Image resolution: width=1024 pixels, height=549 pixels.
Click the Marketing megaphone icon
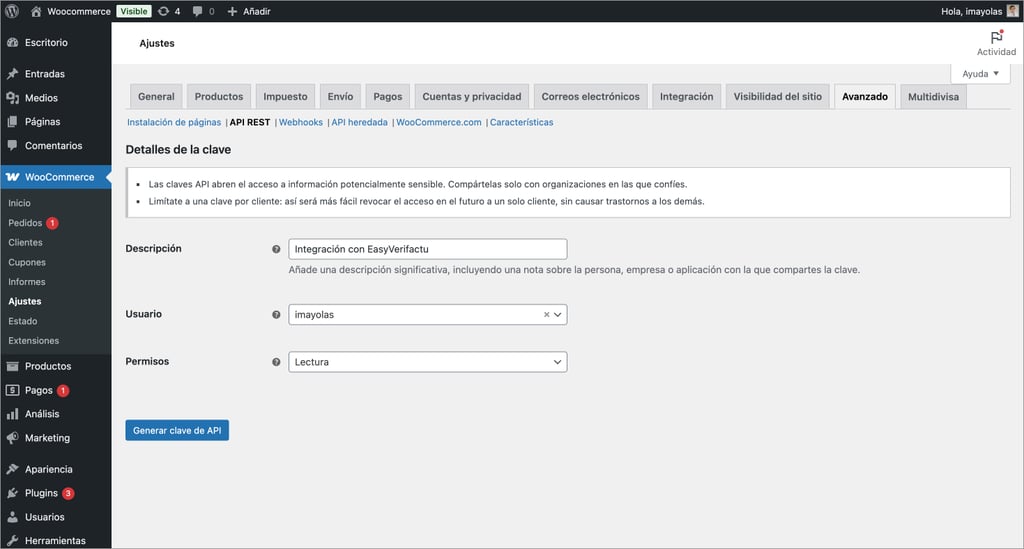click(x=12, y=438)
